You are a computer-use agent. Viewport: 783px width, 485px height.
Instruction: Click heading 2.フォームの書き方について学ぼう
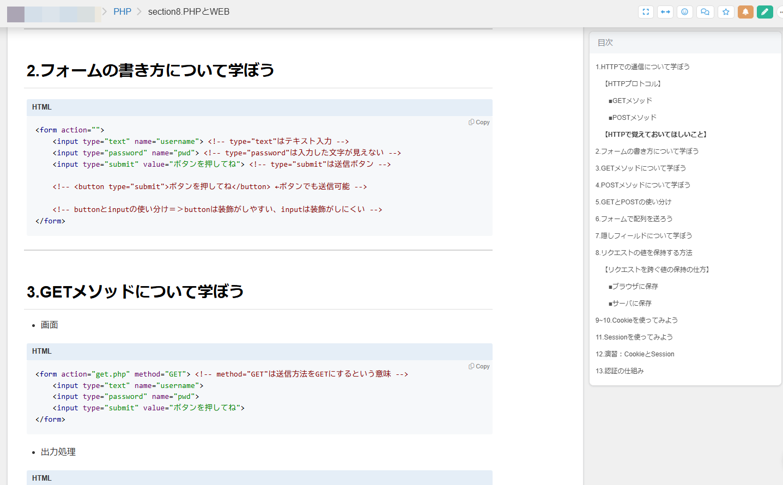pyautogui.click(x=150, y=70)
